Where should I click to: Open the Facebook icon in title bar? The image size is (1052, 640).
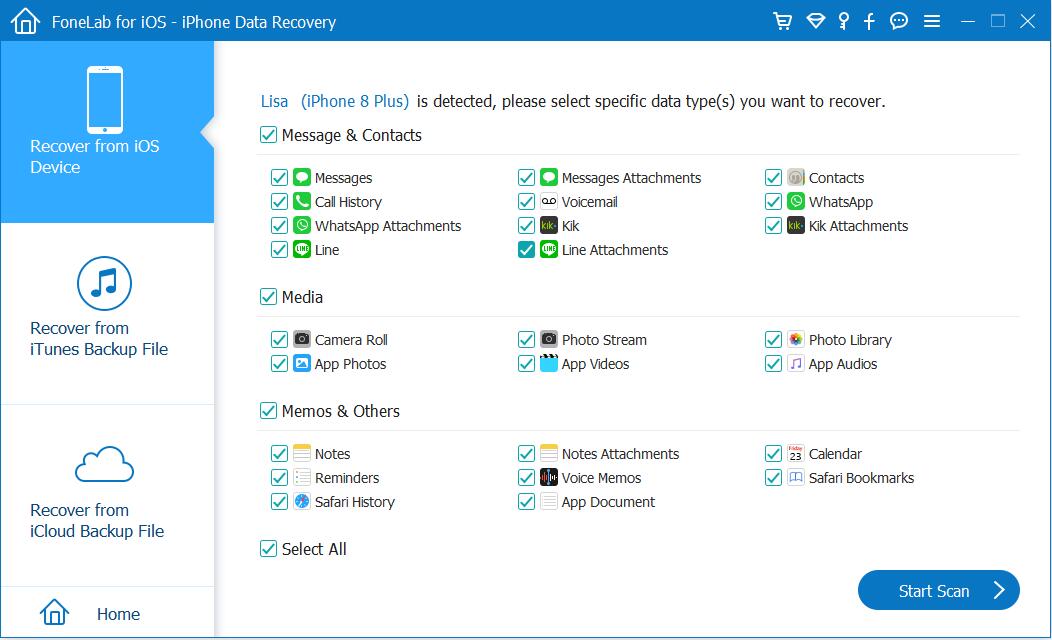[x=870, y=21]
